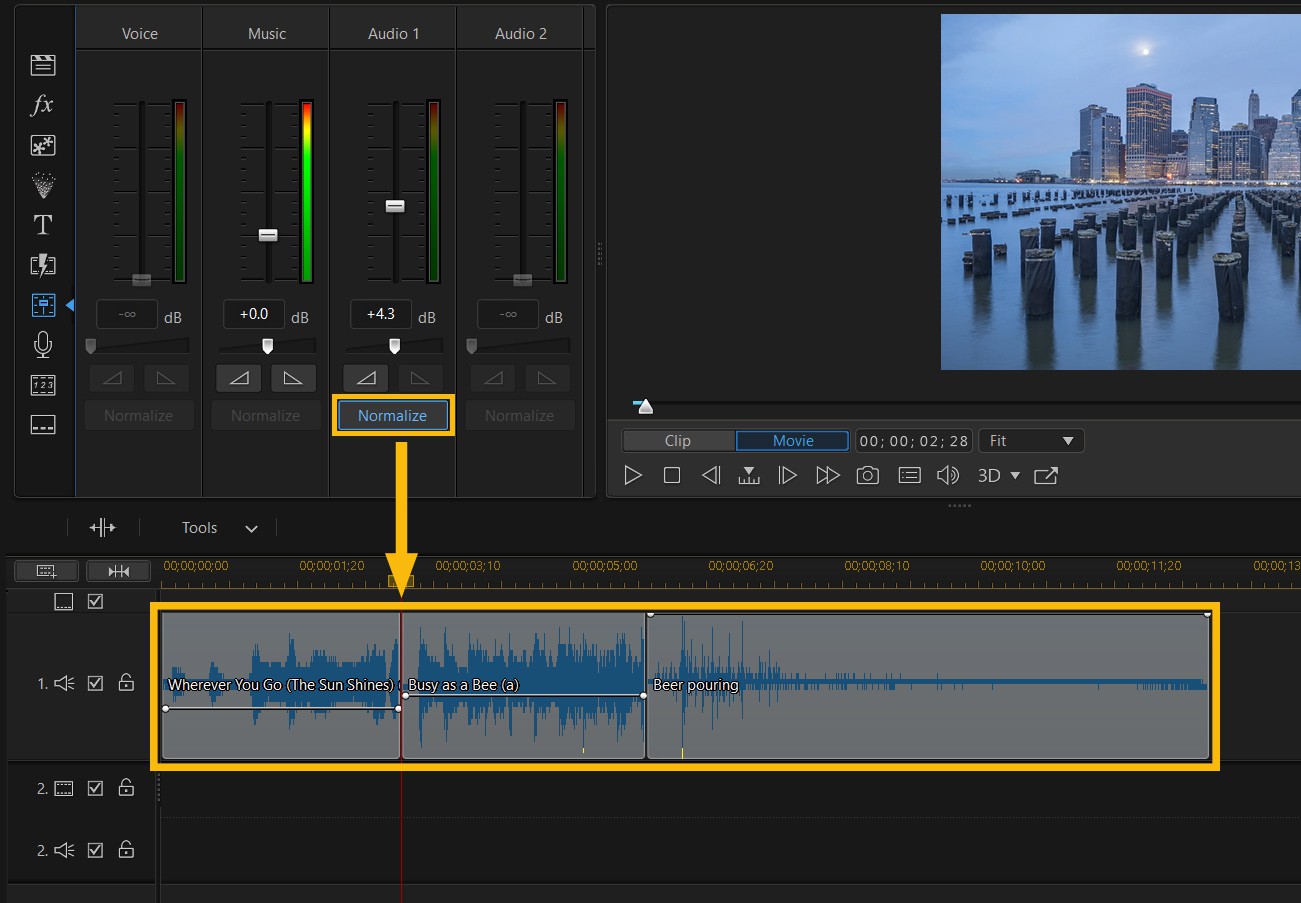Take a snapshot of the preview frame
The width and height of the screenshot is (1301, 903).
tap(867, 475)
